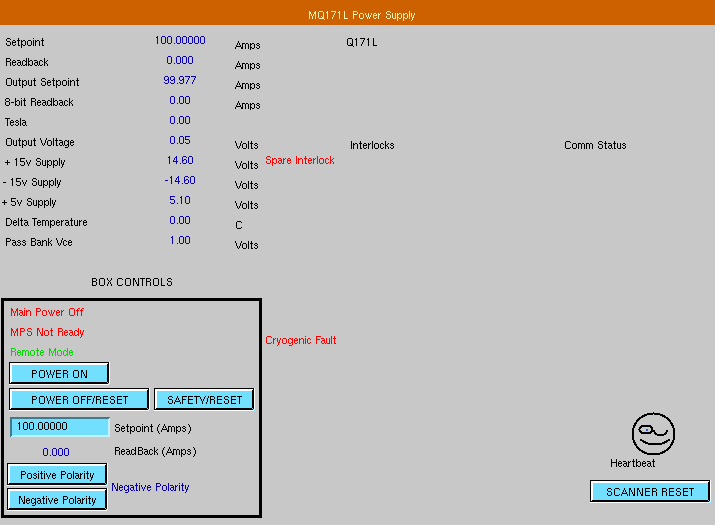Click the +5v Supply value 5.10
Viewport: 715px width, 525px height.
pos(180,200)
